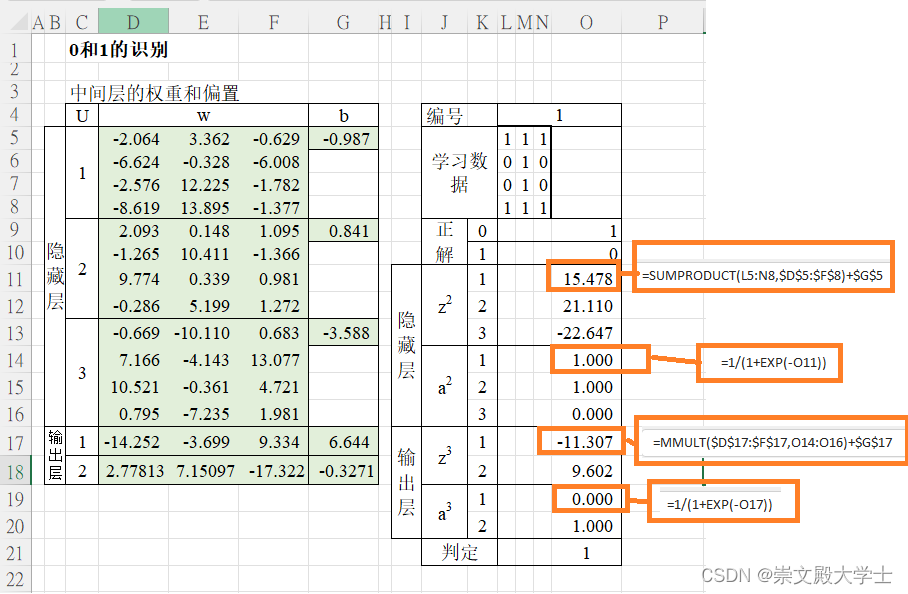Click row 18 header
Screen dimensions: 908x594
15,472
